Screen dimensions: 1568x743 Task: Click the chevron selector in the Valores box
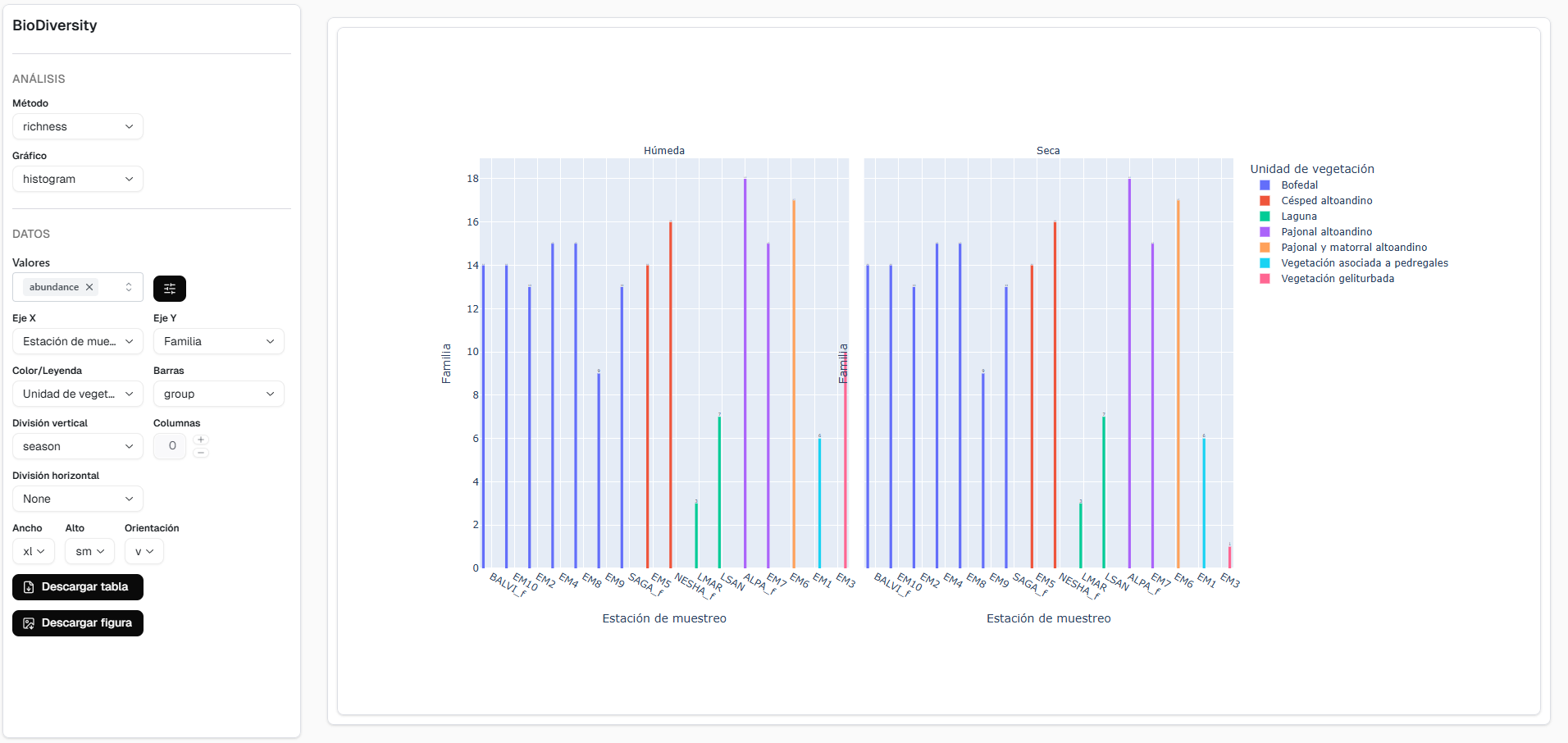click(x=129, y=287)
